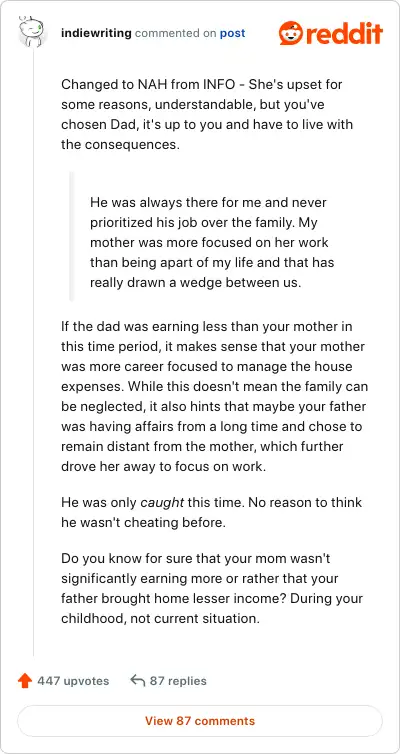Click the paragraph starting 'If the dad was earning less'

213,397
